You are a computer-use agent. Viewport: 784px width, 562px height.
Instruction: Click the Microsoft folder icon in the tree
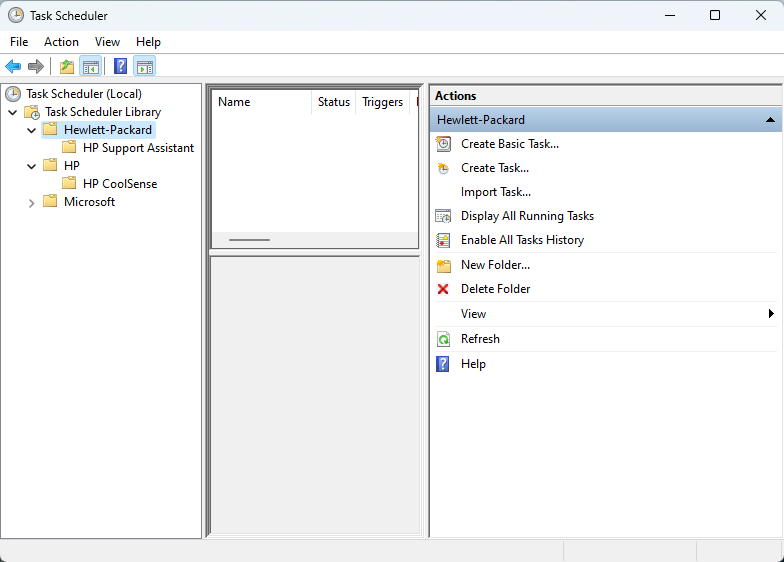click(x=50, y=202)
